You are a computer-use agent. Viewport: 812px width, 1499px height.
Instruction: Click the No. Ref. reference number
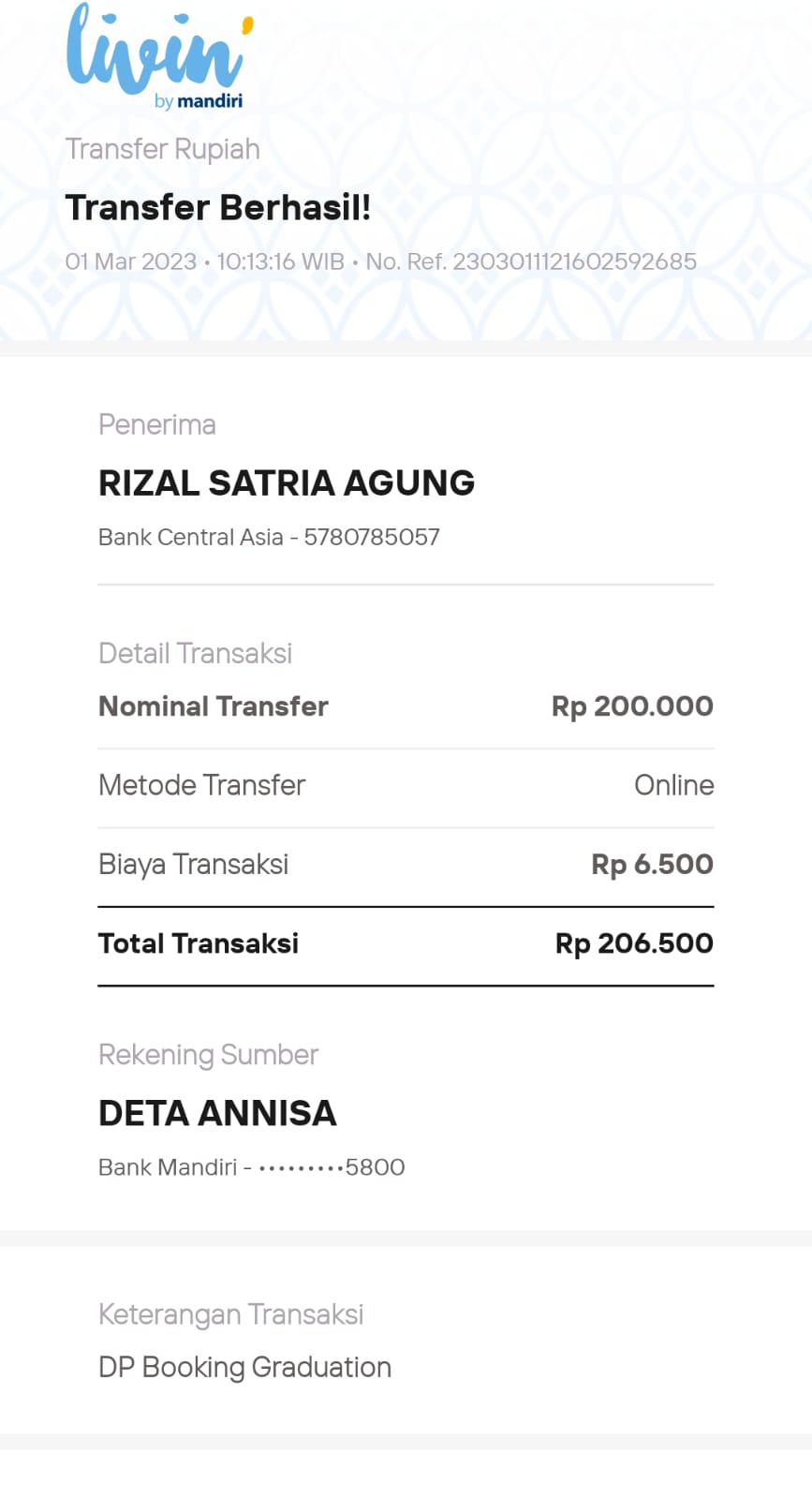tap(531, 261)
